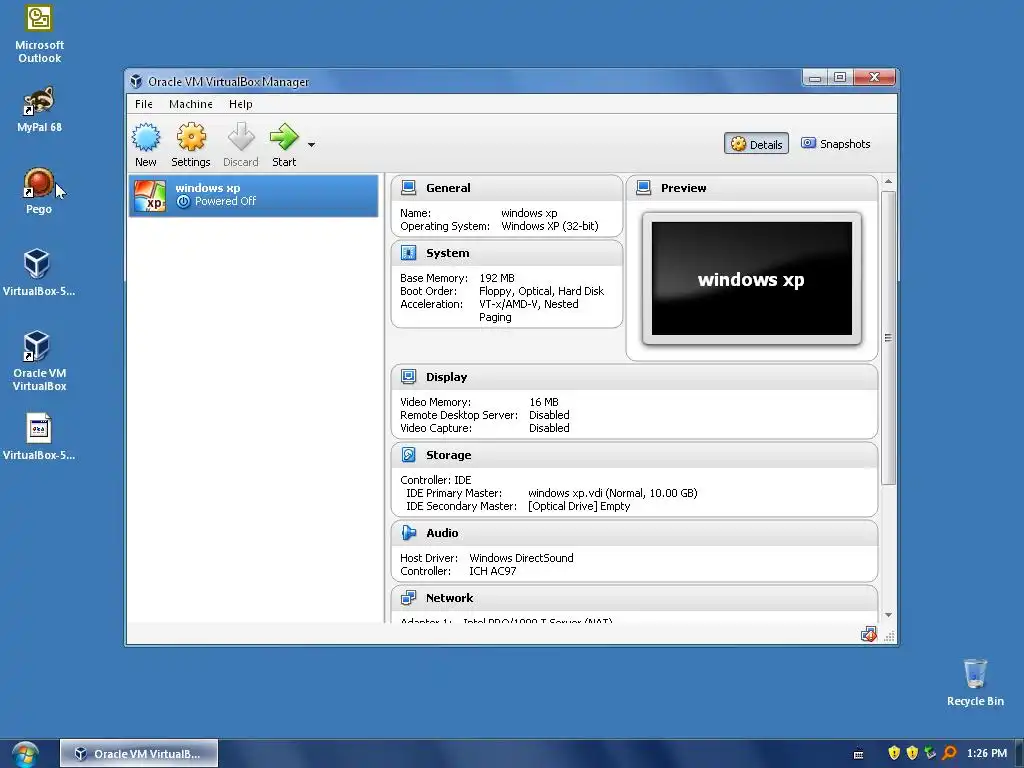Click 'windows xp.vdi (Normal, 10.00 GB)' entry
Viewport: 1024px width, 768px height.
613,493
